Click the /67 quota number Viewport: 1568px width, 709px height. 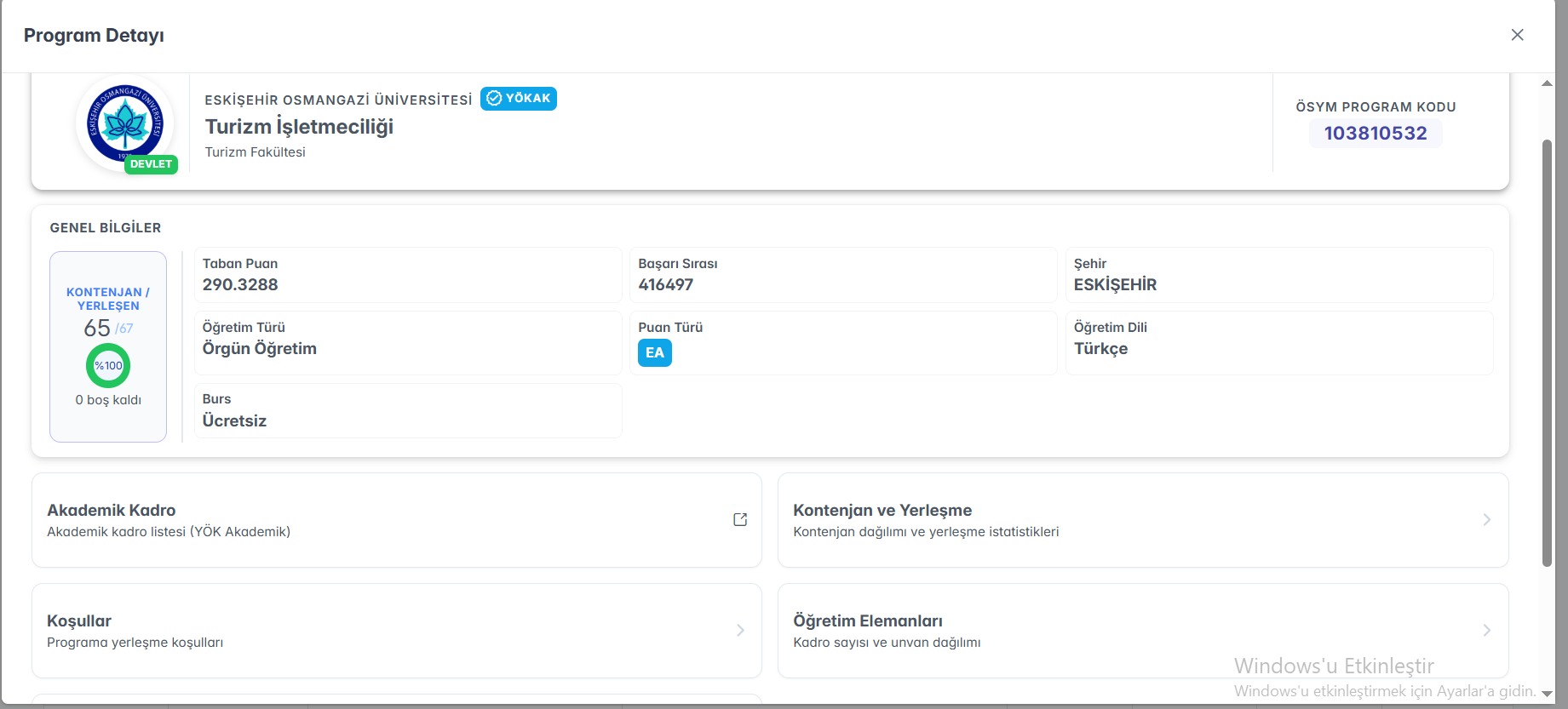tap(123, 329)
